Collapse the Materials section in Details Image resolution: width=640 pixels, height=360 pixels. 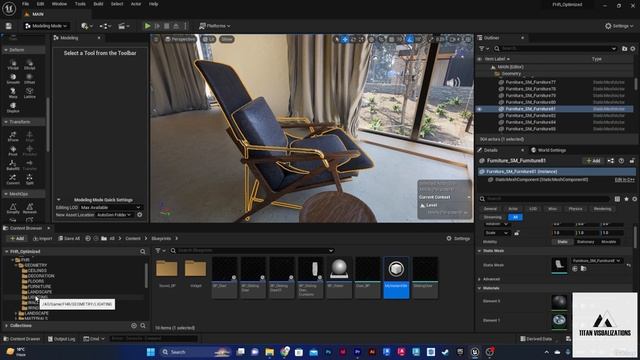[480, 288]
